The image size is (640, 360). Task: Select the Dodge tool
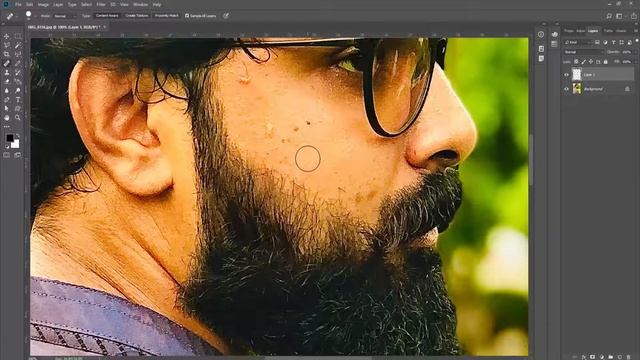(18, 91)
